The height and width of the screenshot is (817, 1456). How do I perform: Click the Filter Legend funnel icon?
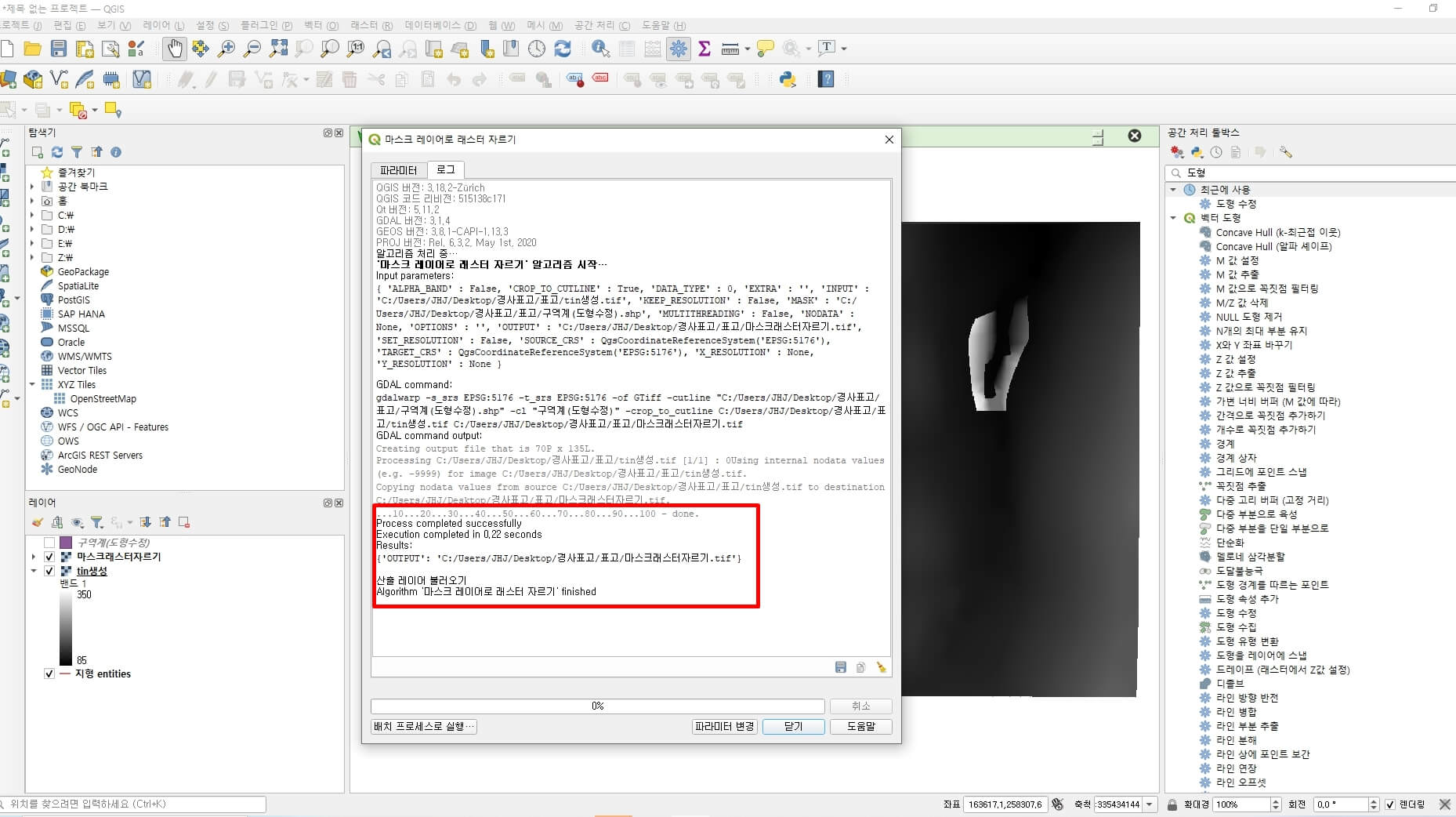point(96,522)
